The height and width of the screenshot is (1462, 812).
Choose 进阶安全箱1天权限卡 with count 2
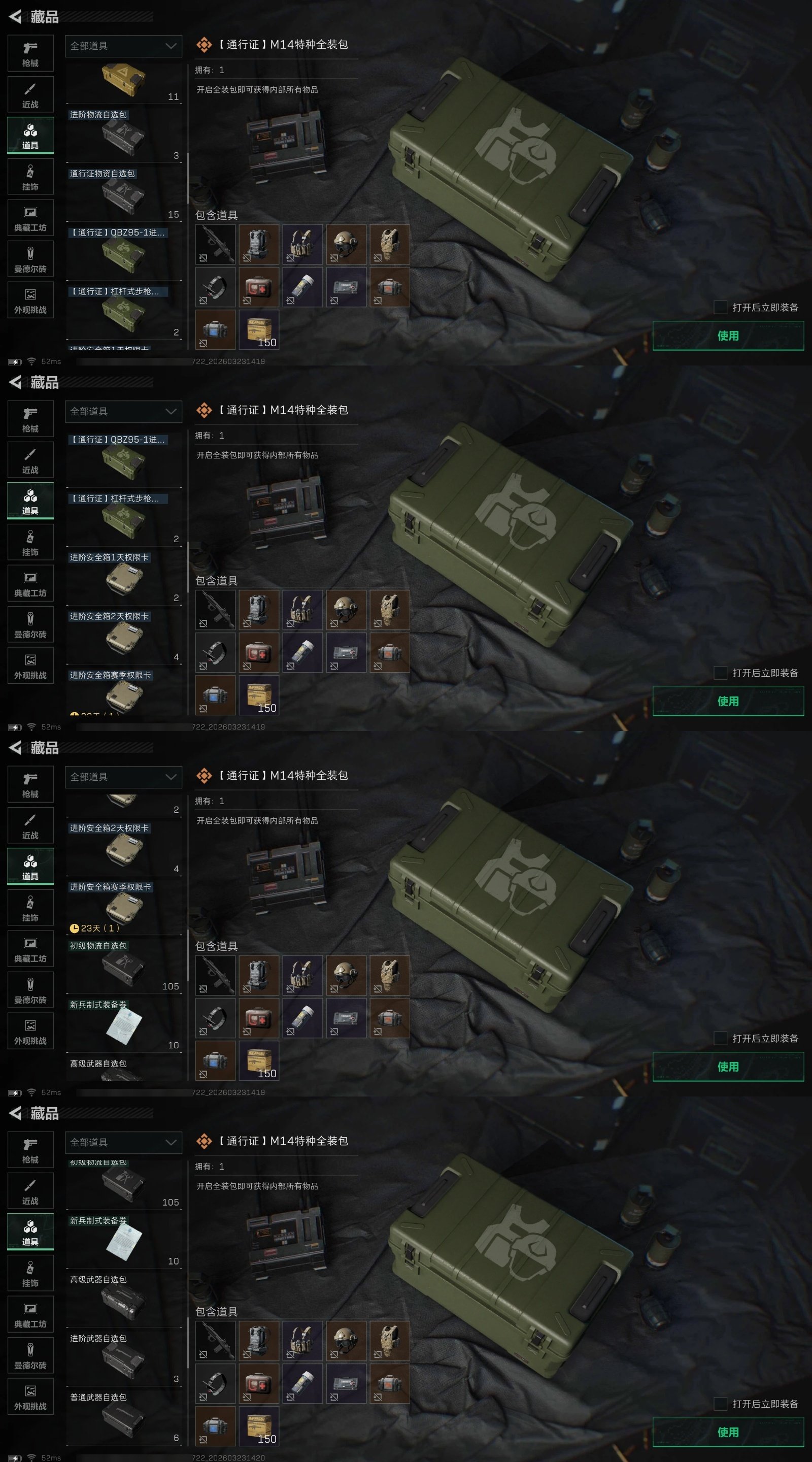pos(124,578)
